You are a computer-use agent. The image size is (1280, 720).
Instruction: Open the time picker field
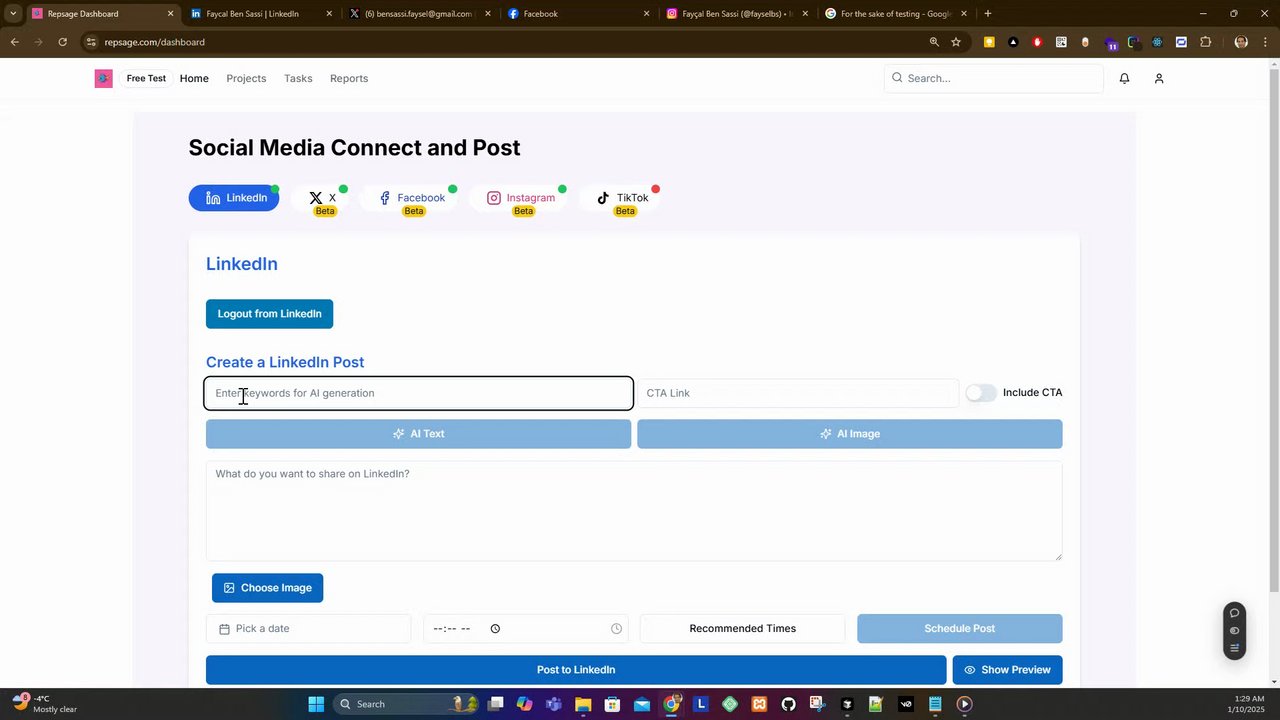pos(526,629)
